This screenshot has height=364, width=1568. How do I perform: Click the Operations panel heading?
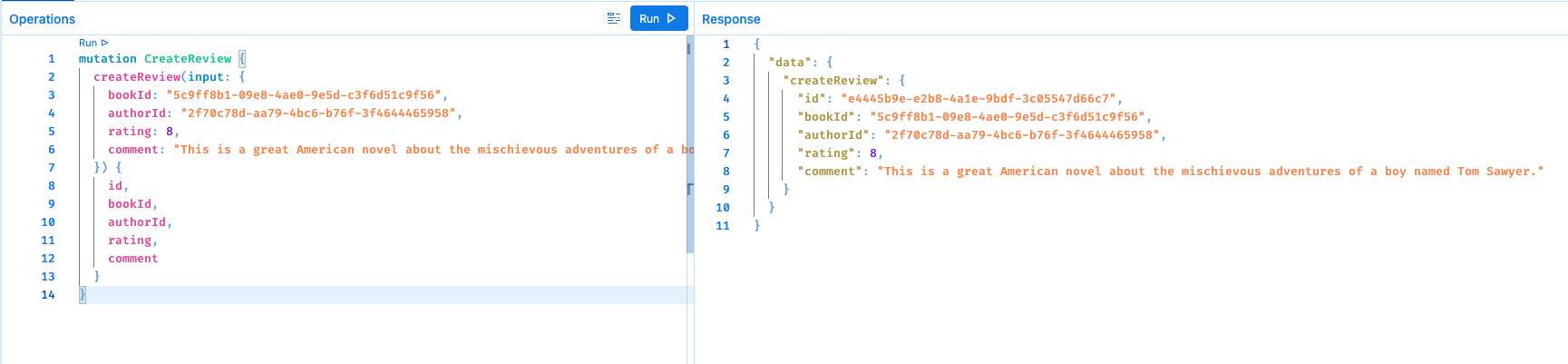click(x=43, y=19)
